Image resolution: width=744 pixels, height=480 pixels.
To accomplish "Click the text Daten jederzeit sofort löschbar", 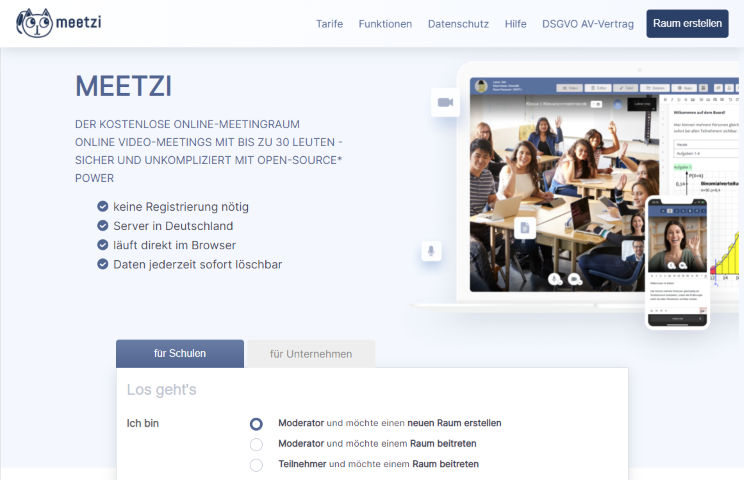I will coord(198,264).
